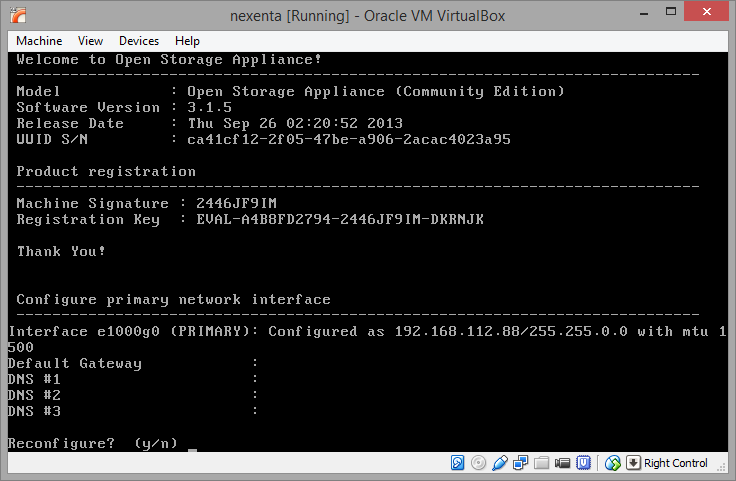Maximize the VirtualBox window
Image resolution: width=736 pixels, height=481 pixels.
click(671, 12)
